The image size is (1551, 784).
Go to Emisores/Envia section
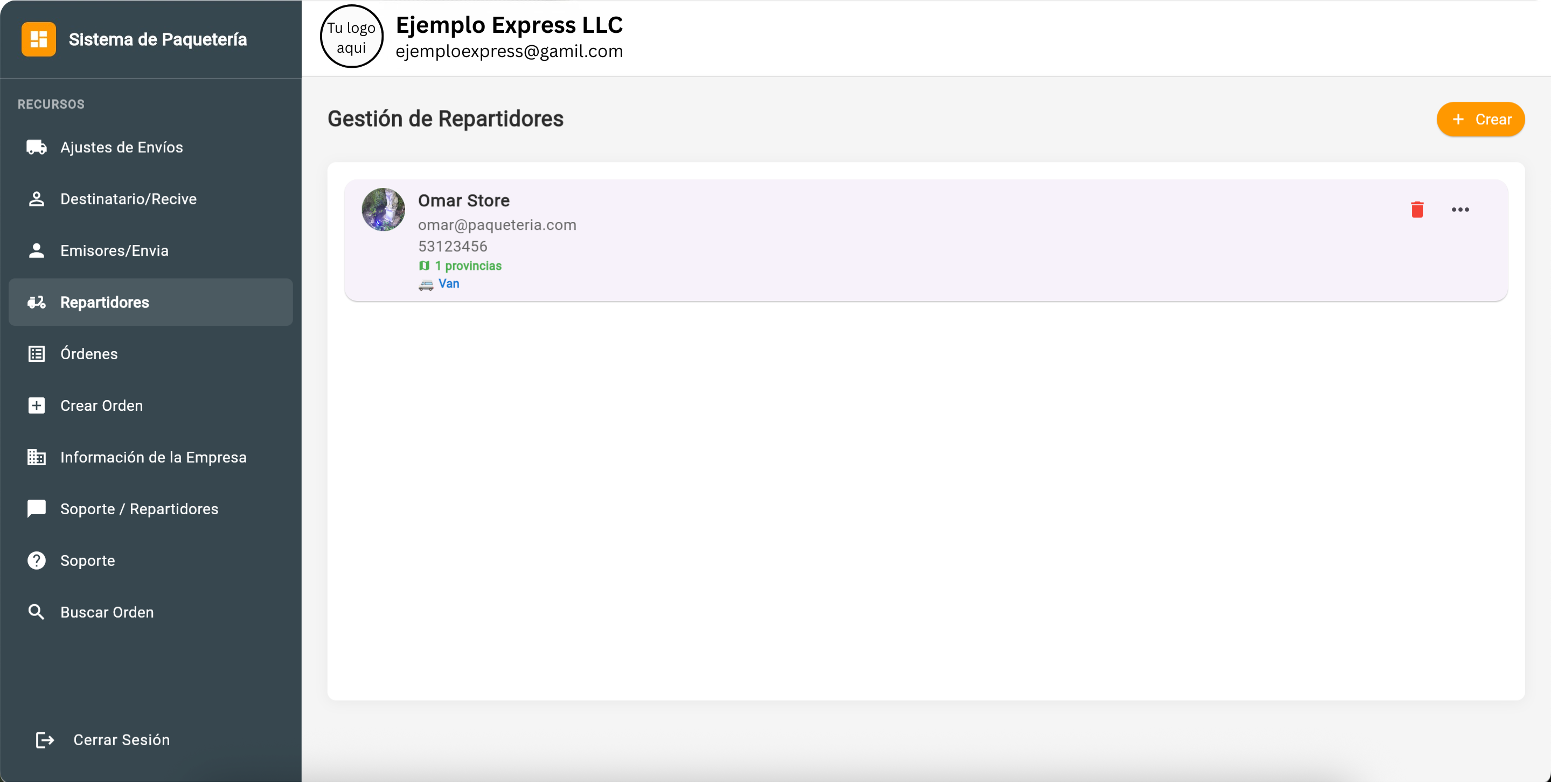(x=114, y=250)
